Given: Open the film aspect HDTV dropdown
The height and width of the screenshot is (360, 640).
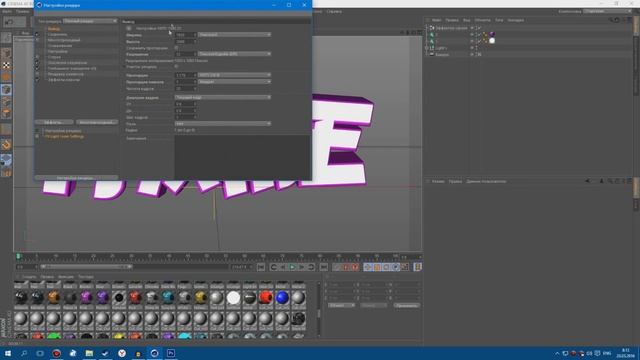Looking at the screenshot, I should pos(234,75).
